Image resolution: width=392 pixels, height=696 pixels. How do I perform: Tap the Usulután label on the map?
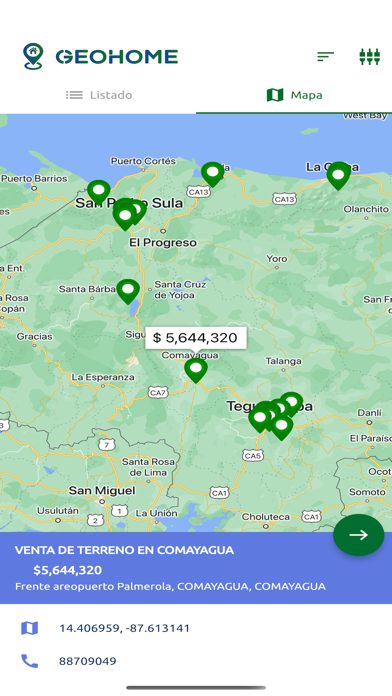[x=57, y=510]
